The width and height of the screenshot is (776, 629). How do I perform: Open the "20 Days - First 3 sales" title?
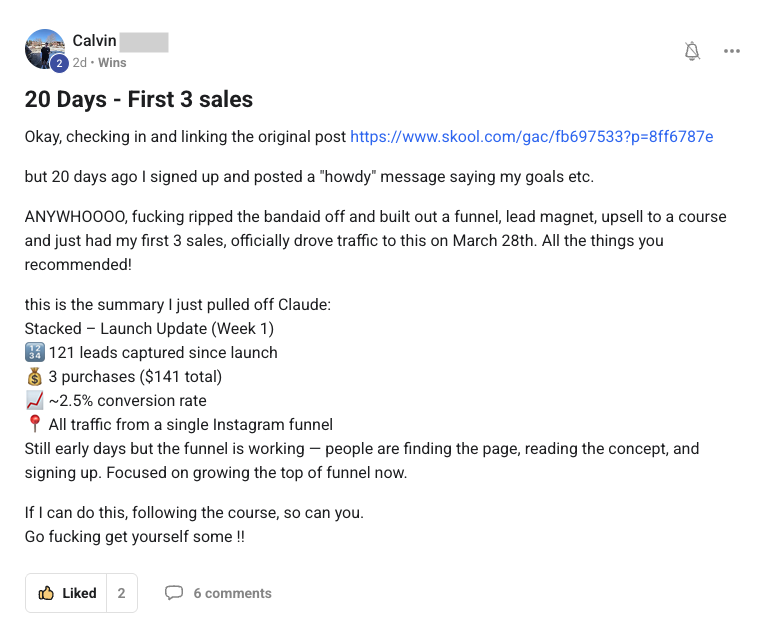click(x=138, y=99)
